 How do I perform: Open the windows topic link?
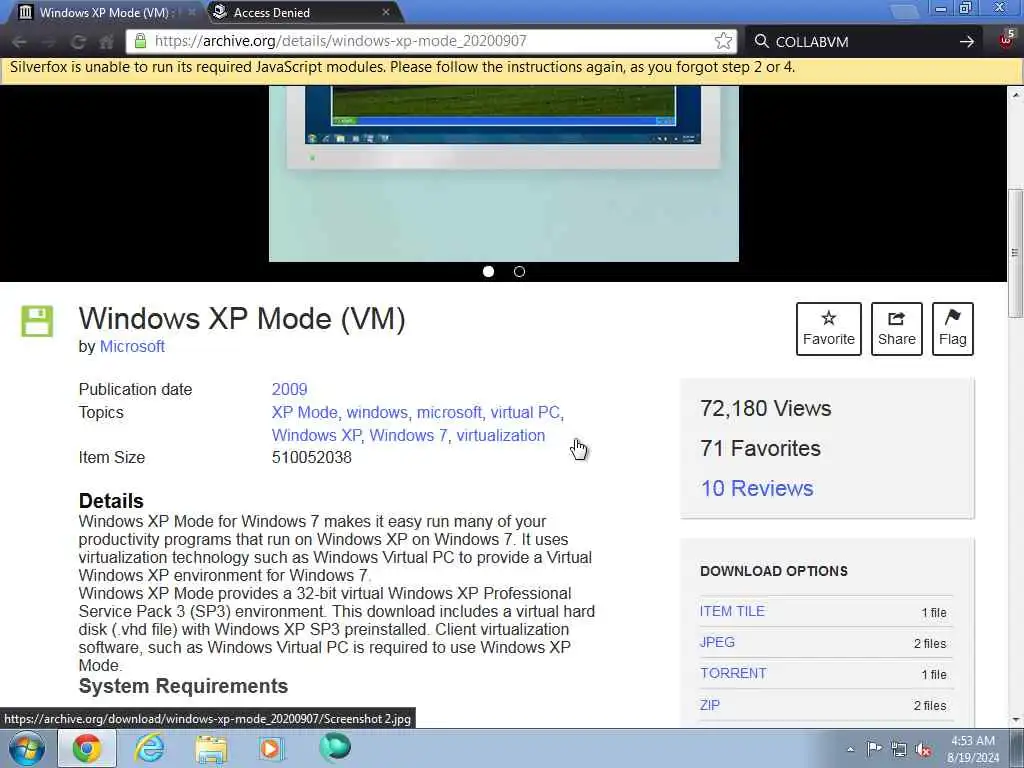tap(377, 413)
